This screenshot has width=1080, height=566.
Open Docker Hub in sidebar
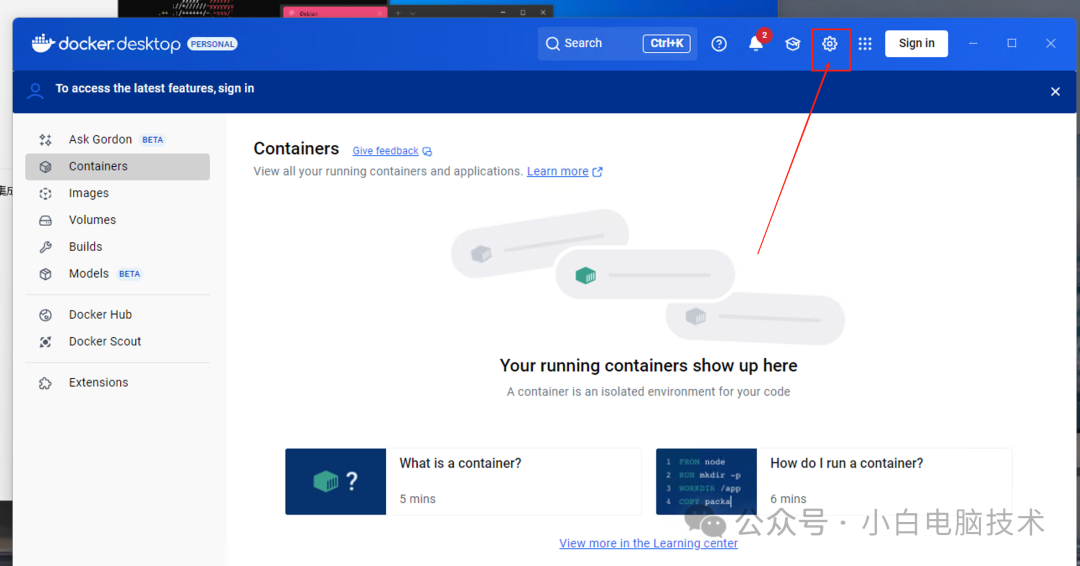point(118,315)
